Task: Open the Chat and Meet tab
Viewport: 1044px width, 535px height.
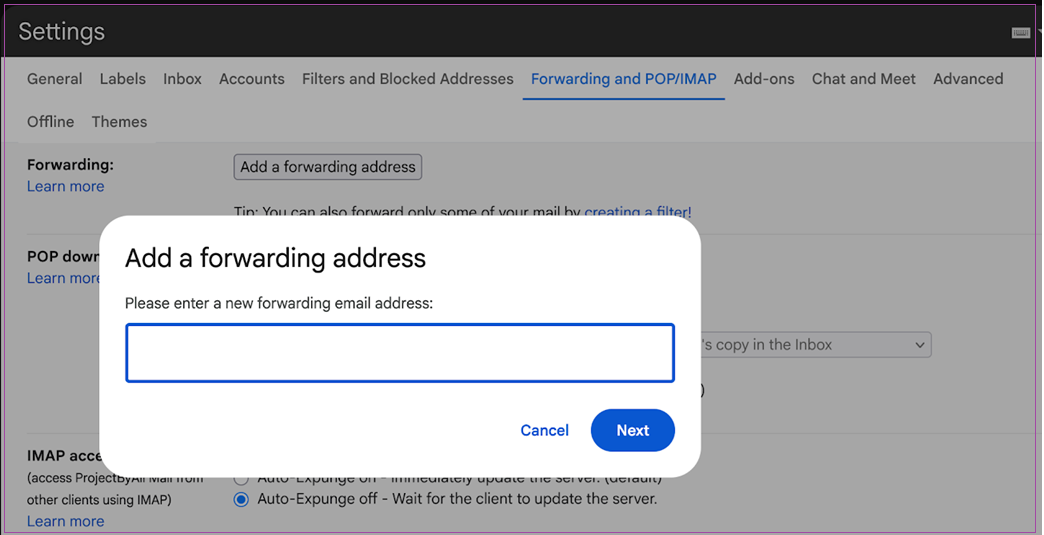Action: click(x=863, y=79)
